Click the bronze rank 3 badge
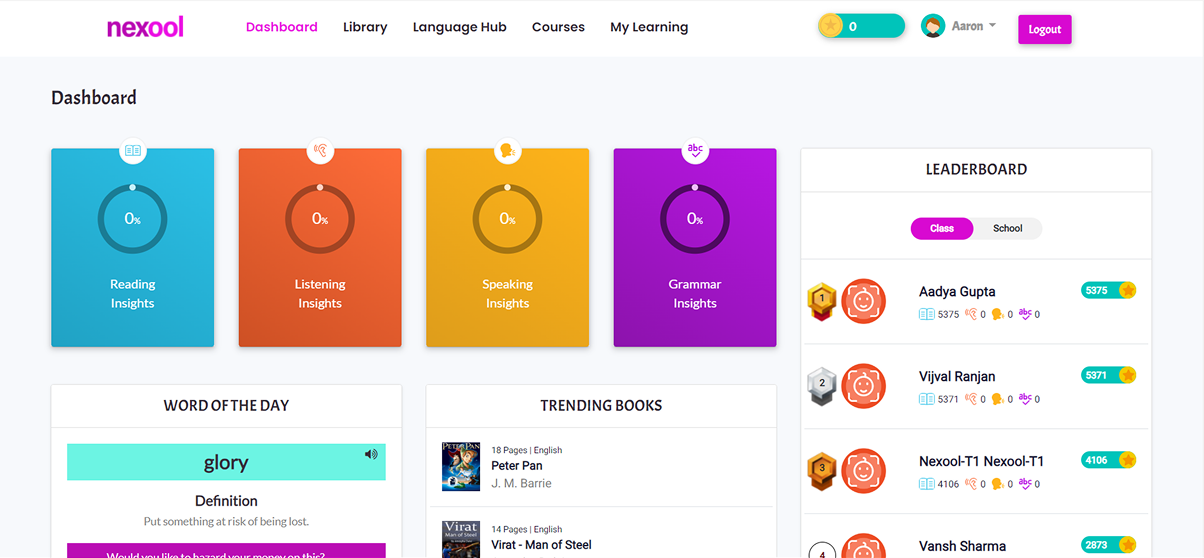 coord(822,471)
